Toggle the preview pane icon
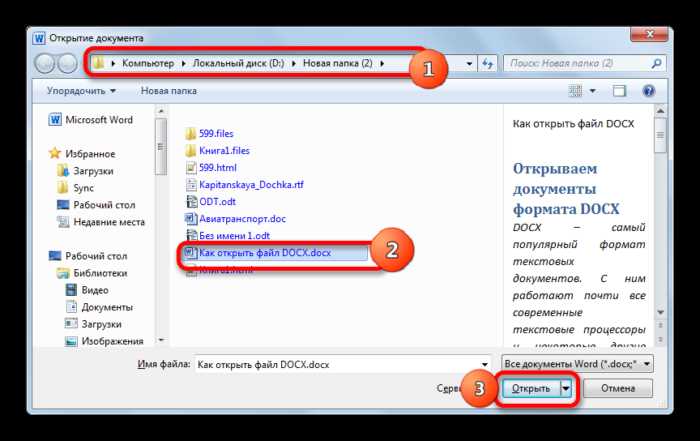The width and height of the screenshot is (700, 441). click(x=619, y=91)
